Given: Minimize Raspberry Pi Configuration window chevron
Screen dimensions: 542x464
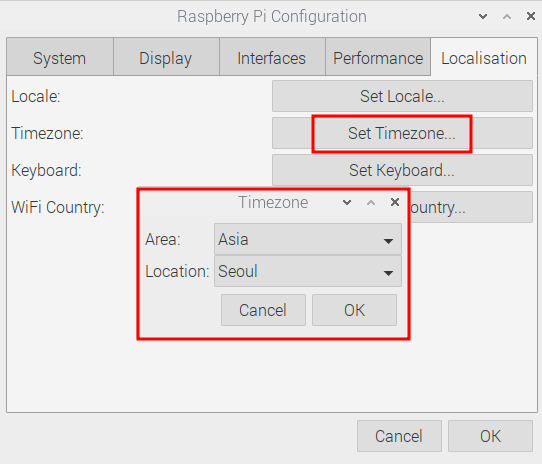Looking at the screenshot, I should coord(483,16).
